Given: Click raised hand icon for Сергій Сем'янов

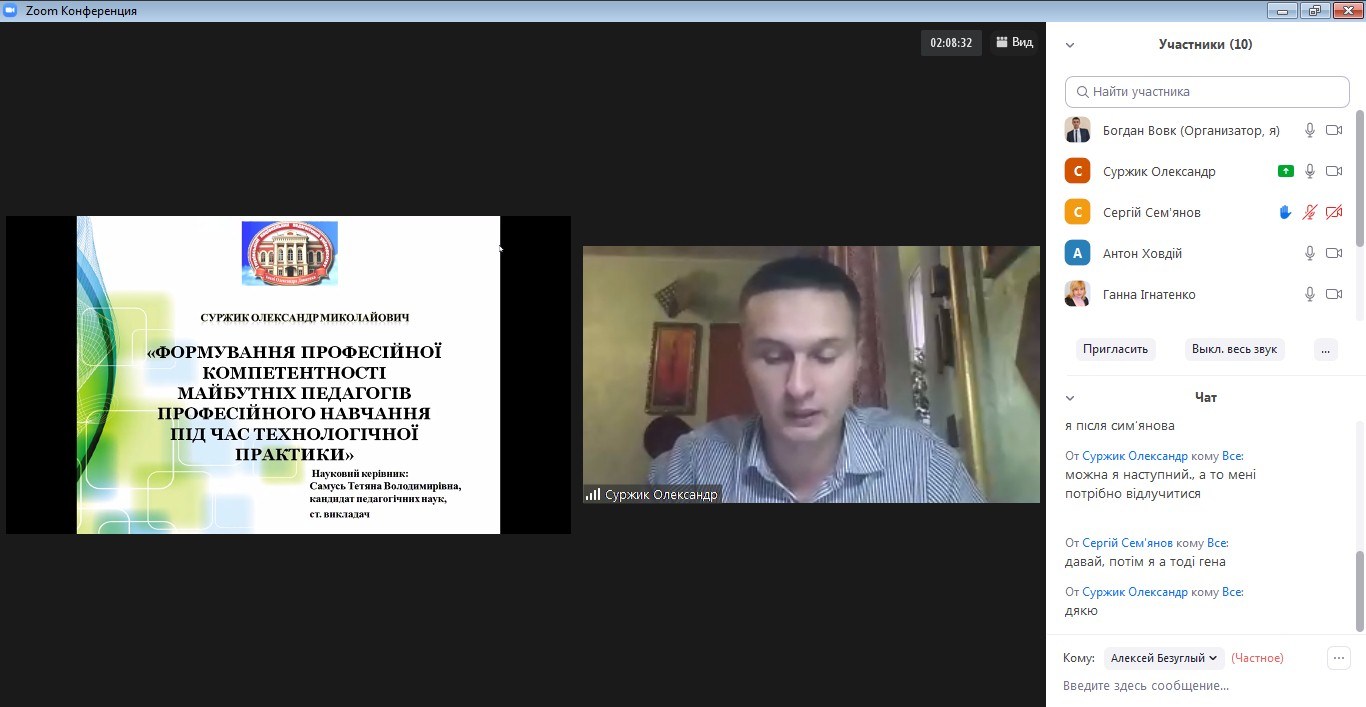Looking at the screenshot, I should (x=1286, y=213).
